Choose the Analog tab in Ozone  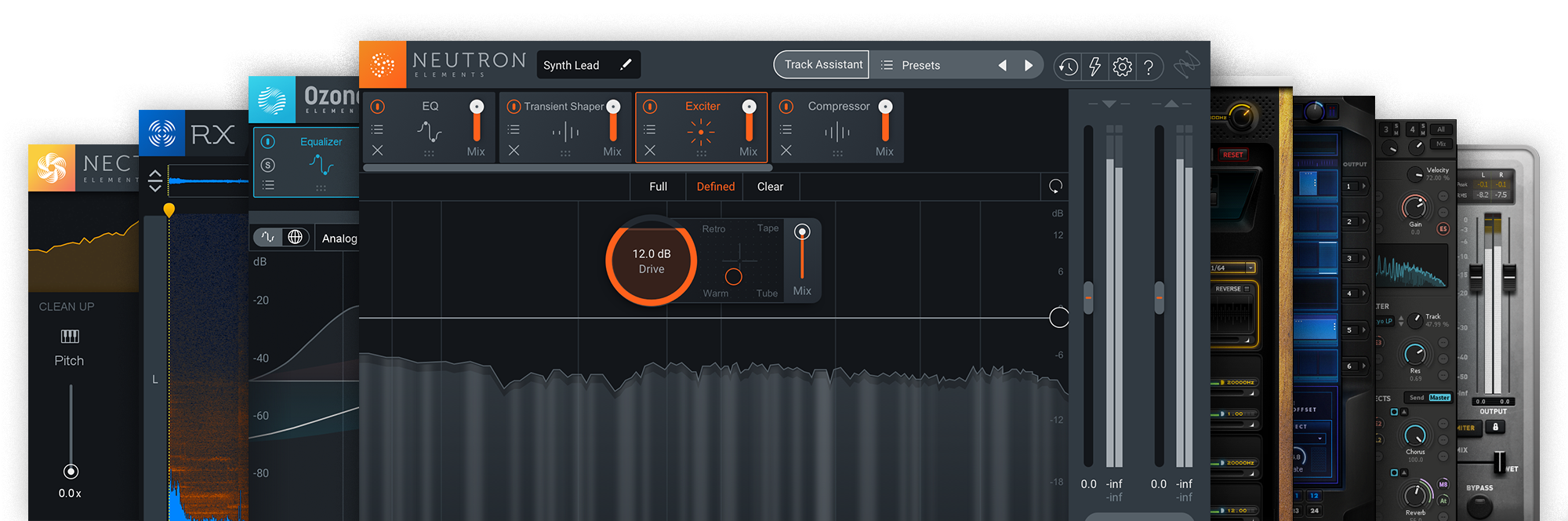tap(339, 239)
